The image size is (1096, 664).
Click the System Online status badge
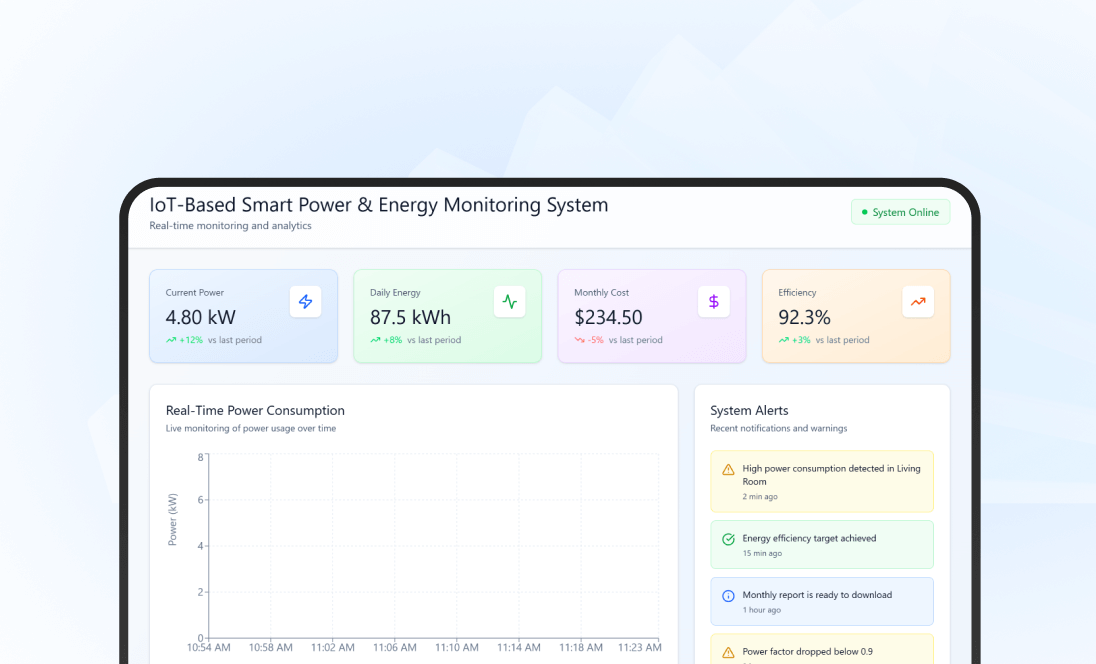(900, 212)
